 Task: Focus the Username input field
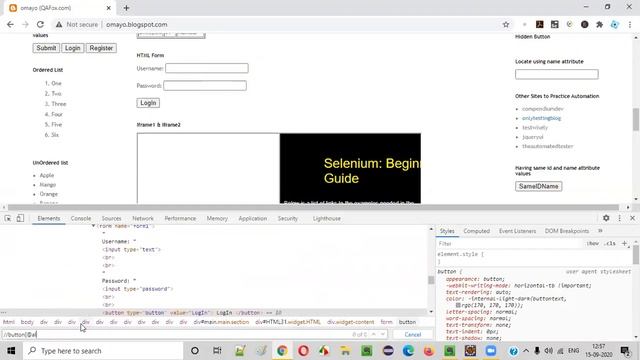click(207, 68)
